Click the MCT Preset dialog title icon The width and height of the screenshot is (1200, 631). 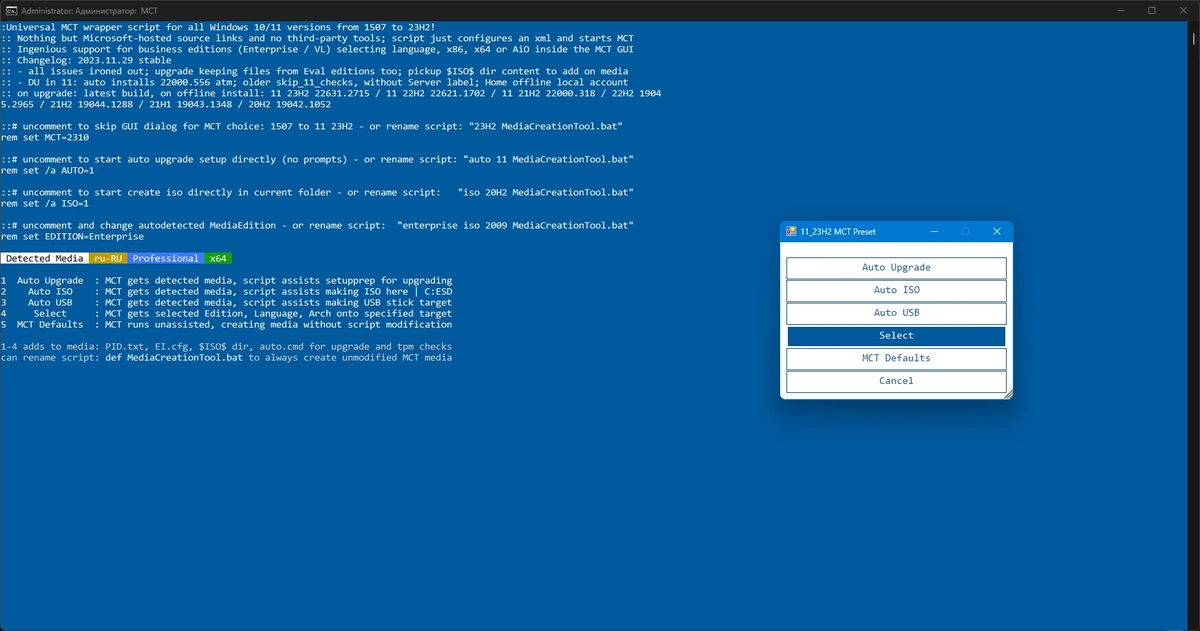[x=791, y=232]
